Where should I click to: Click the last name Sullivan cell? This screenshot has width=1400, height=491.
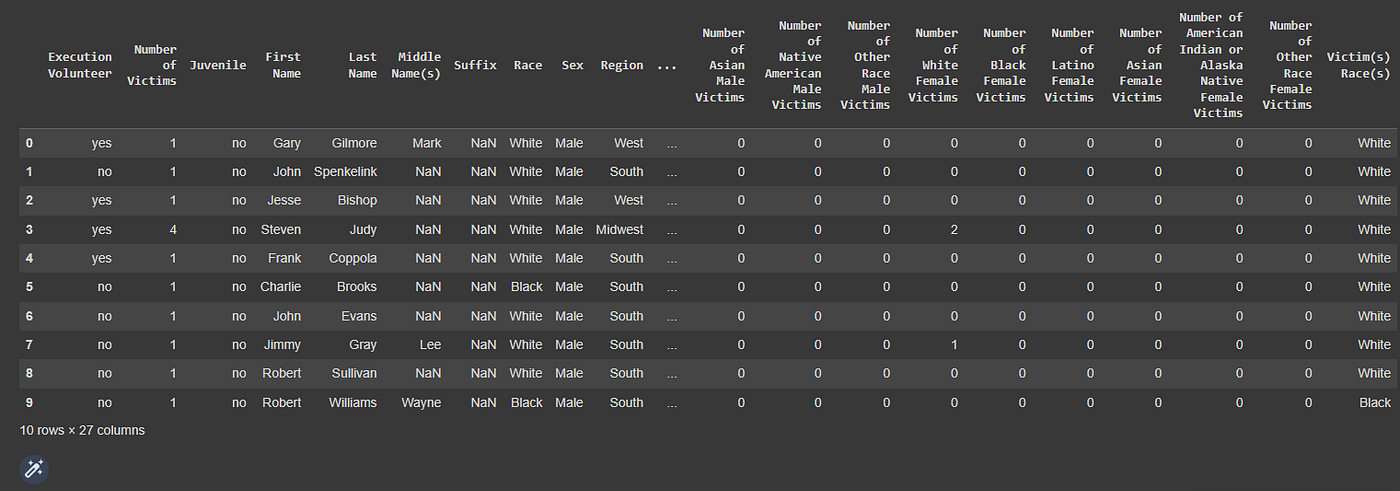[x=355, y=373]
